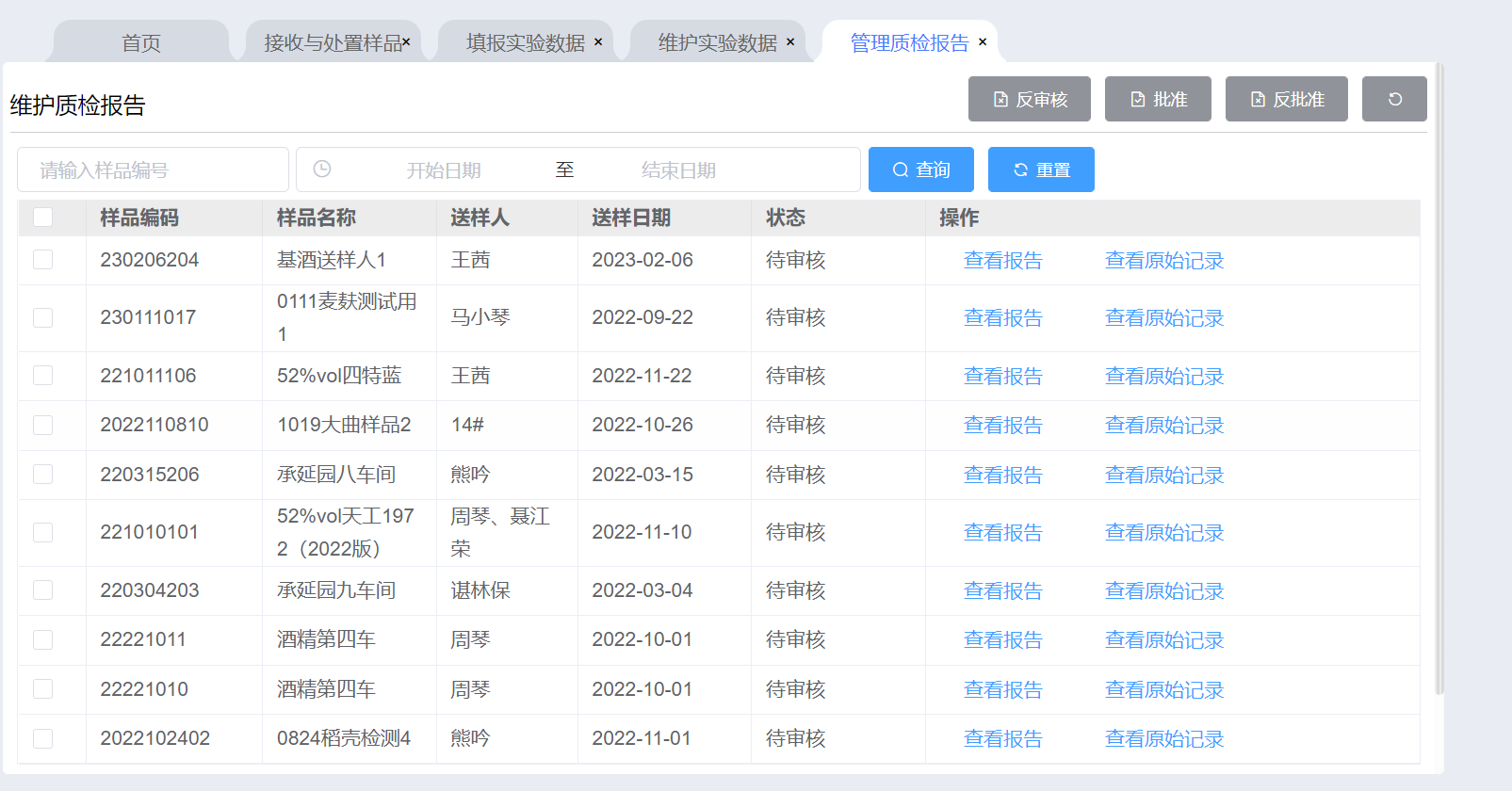This screenshot has width=1512, height=791.
Task: Open 查看报告 for sample 2022102402
Action: 1003,739
